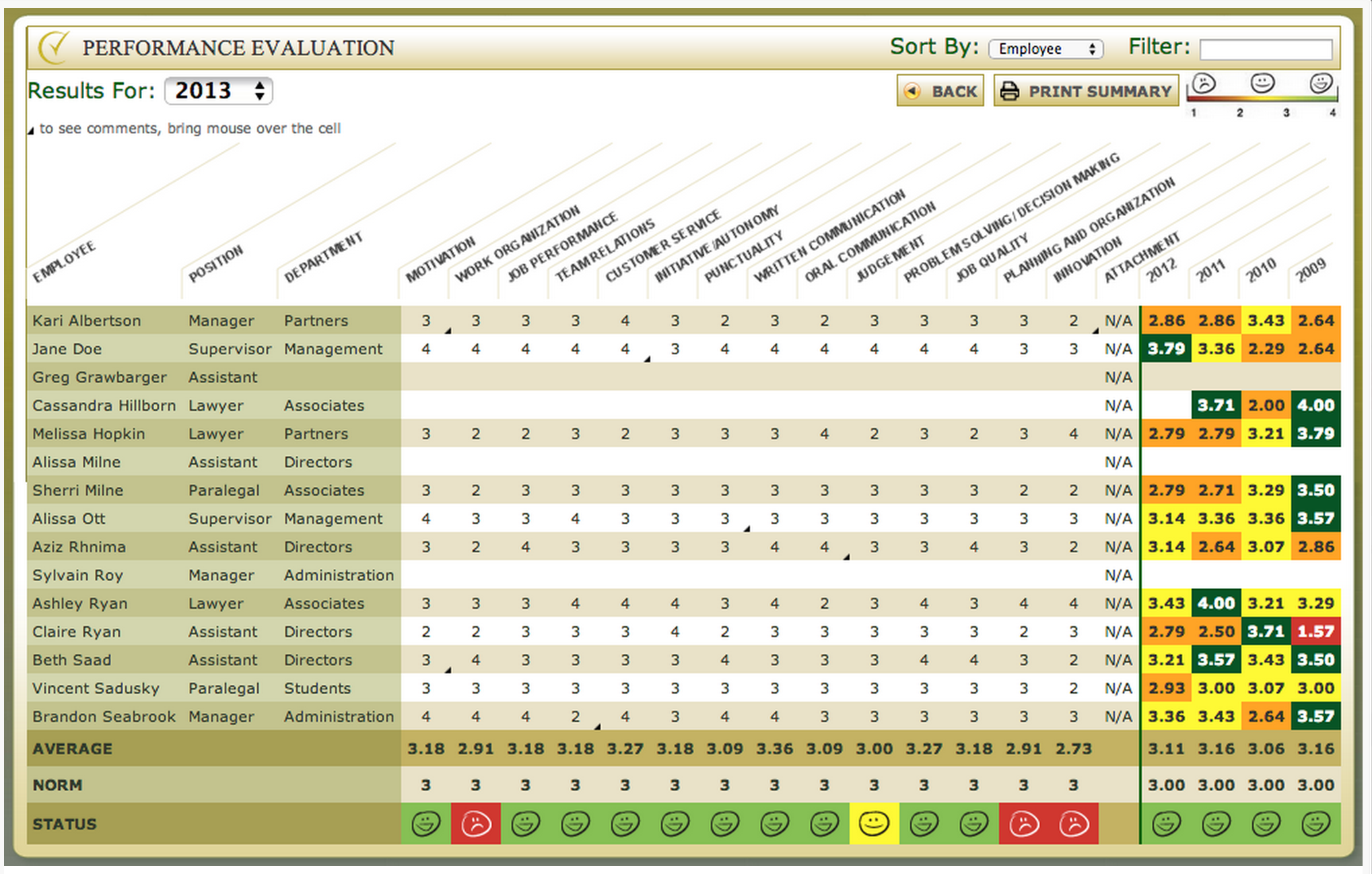Click Kari Albertson's Motivation cell with comment marker
The height and width of the screenshot is (874, 1372).
point(426,321)
